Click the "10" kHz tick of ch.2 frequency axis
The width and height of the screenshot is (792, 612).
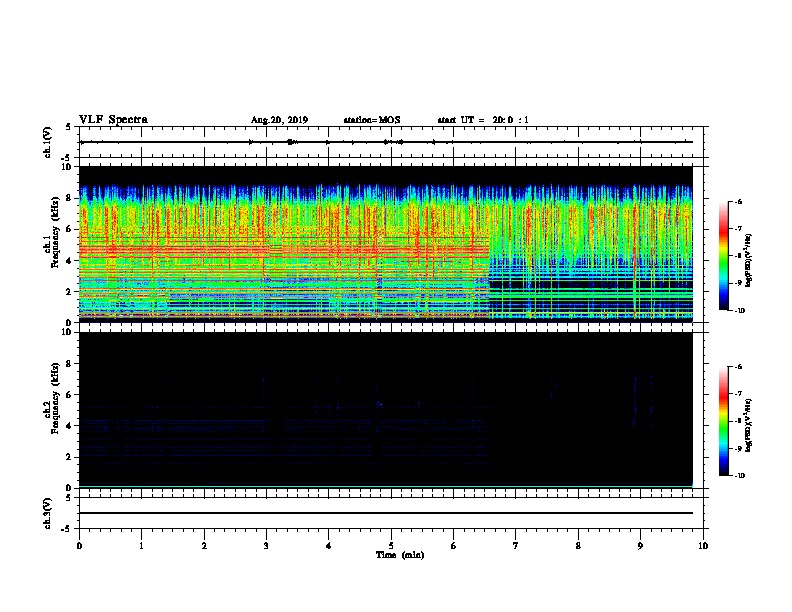point(67,332)
